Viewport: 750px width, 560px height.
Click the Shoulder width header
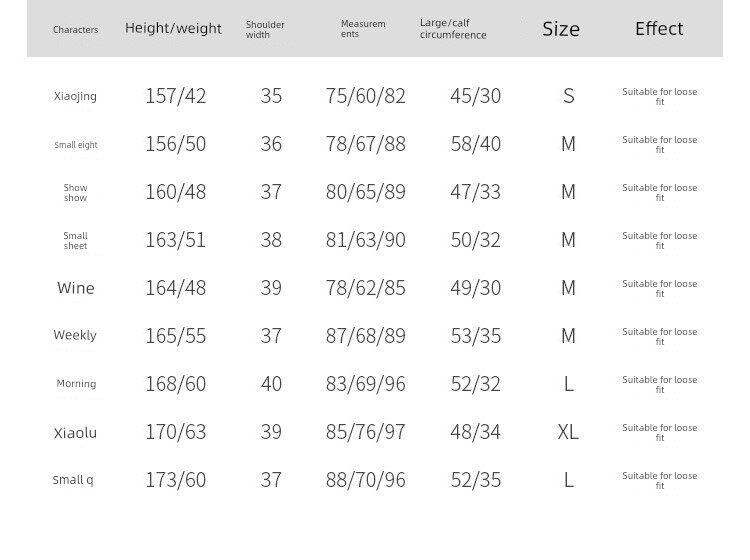tap(265, 30)
